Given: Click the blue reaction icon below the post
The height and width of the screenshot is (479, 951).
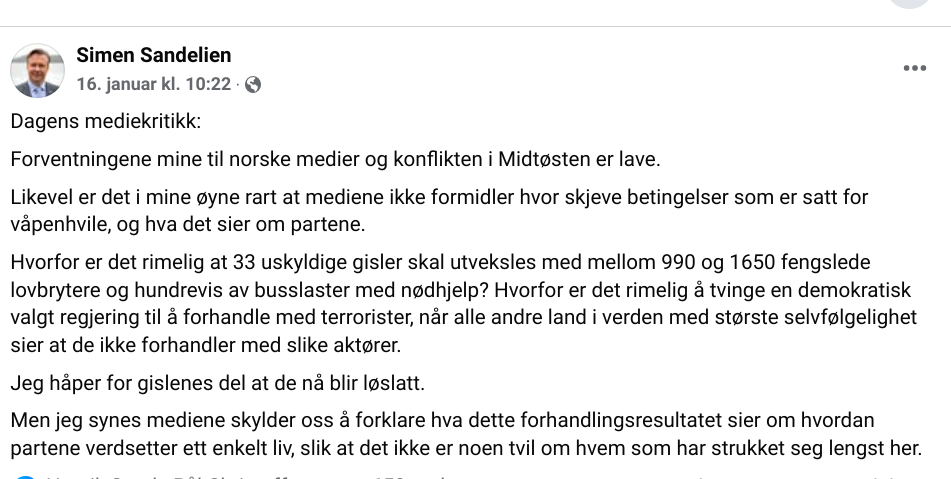Looking at the screenshot, I should coord(24,476).
